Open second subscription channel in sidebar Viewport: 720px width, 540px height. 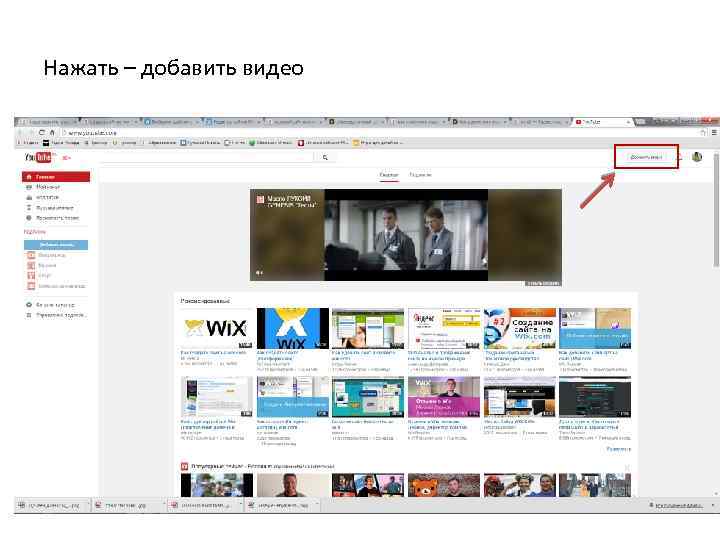pos(42,265)
